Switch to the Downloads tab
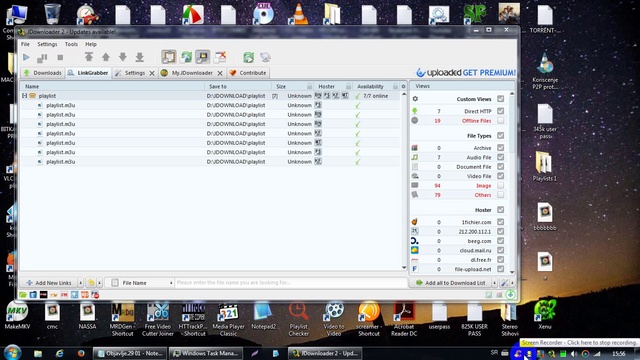 pyautogui.click(x=42, y=73)
